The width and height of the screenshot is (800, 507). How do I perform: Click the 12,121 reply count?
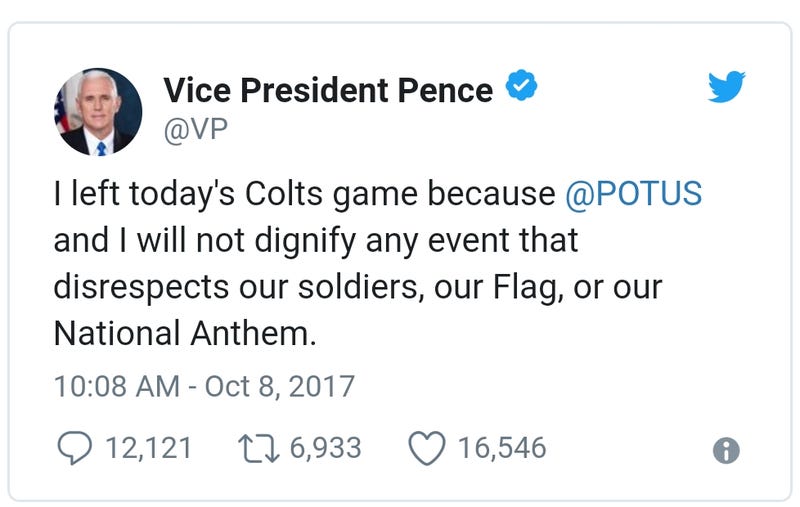[x=148, y=448]
